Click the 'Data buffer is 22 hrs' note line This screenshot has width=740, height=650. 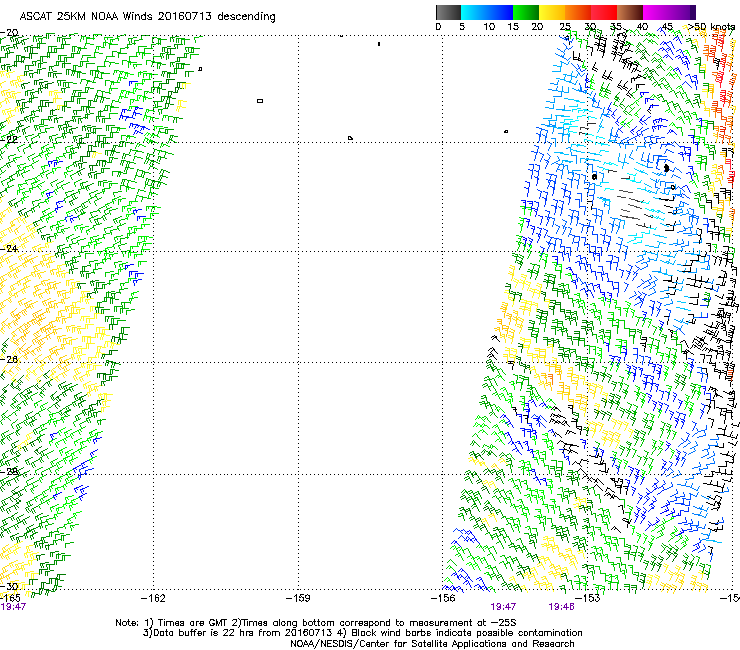click(362, 633)
